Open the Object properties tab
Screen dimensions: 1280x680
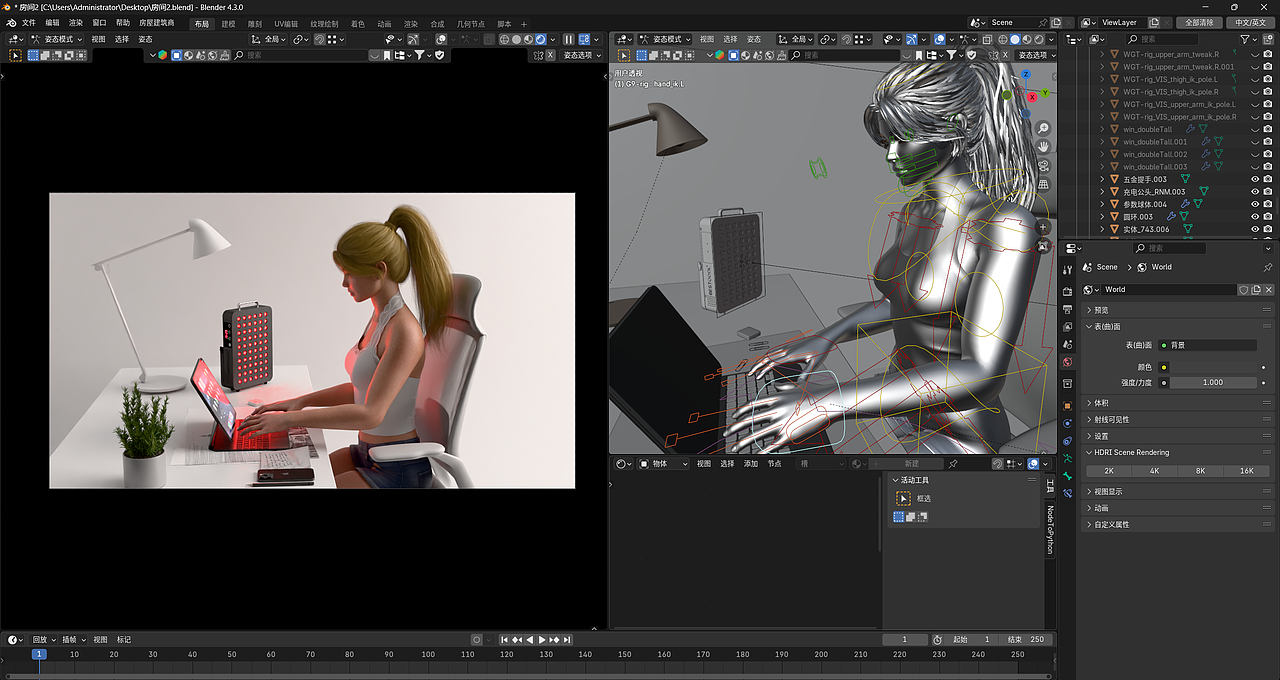click(1067, 406)
